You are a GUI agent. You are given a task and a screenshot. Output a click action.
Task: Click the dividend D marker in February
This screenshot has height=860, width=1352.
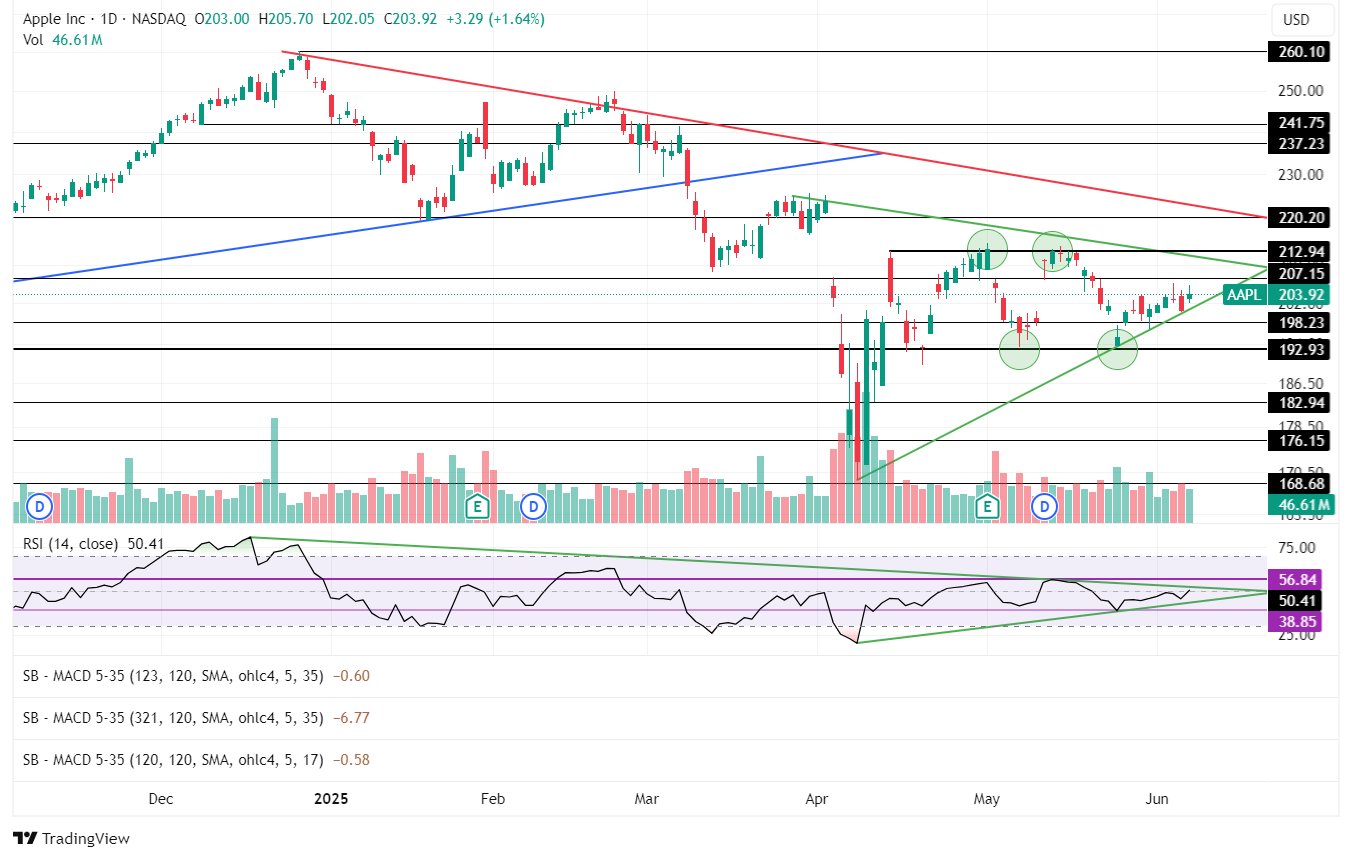tap(534, 506)
